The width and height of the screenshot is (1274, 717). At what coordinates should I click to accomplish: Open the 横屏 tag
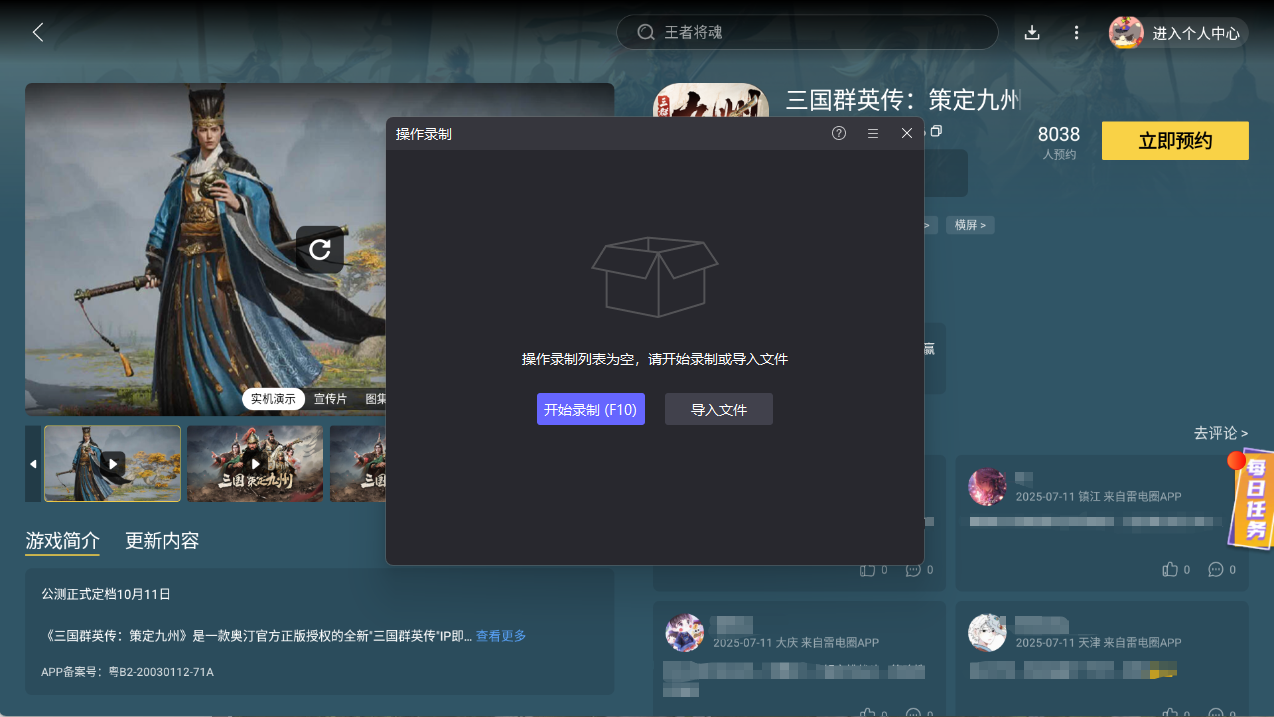(x=969, y=225)
